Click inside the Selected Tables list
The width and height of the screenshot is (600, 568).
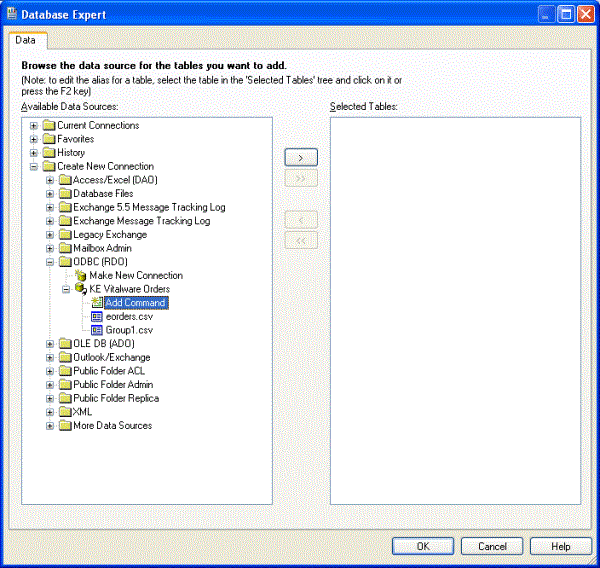(455, 311)
